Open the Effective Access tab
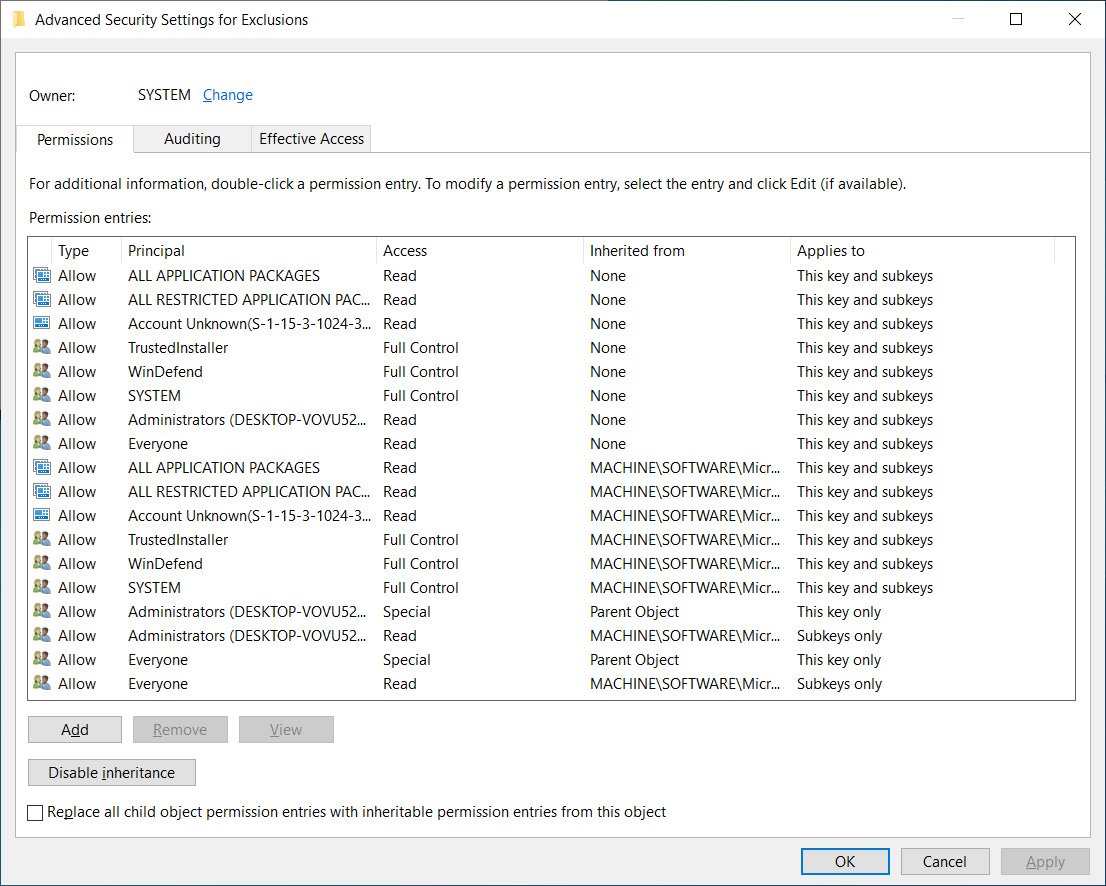The height and width of the screenshot is (886, 1106). 310,139
